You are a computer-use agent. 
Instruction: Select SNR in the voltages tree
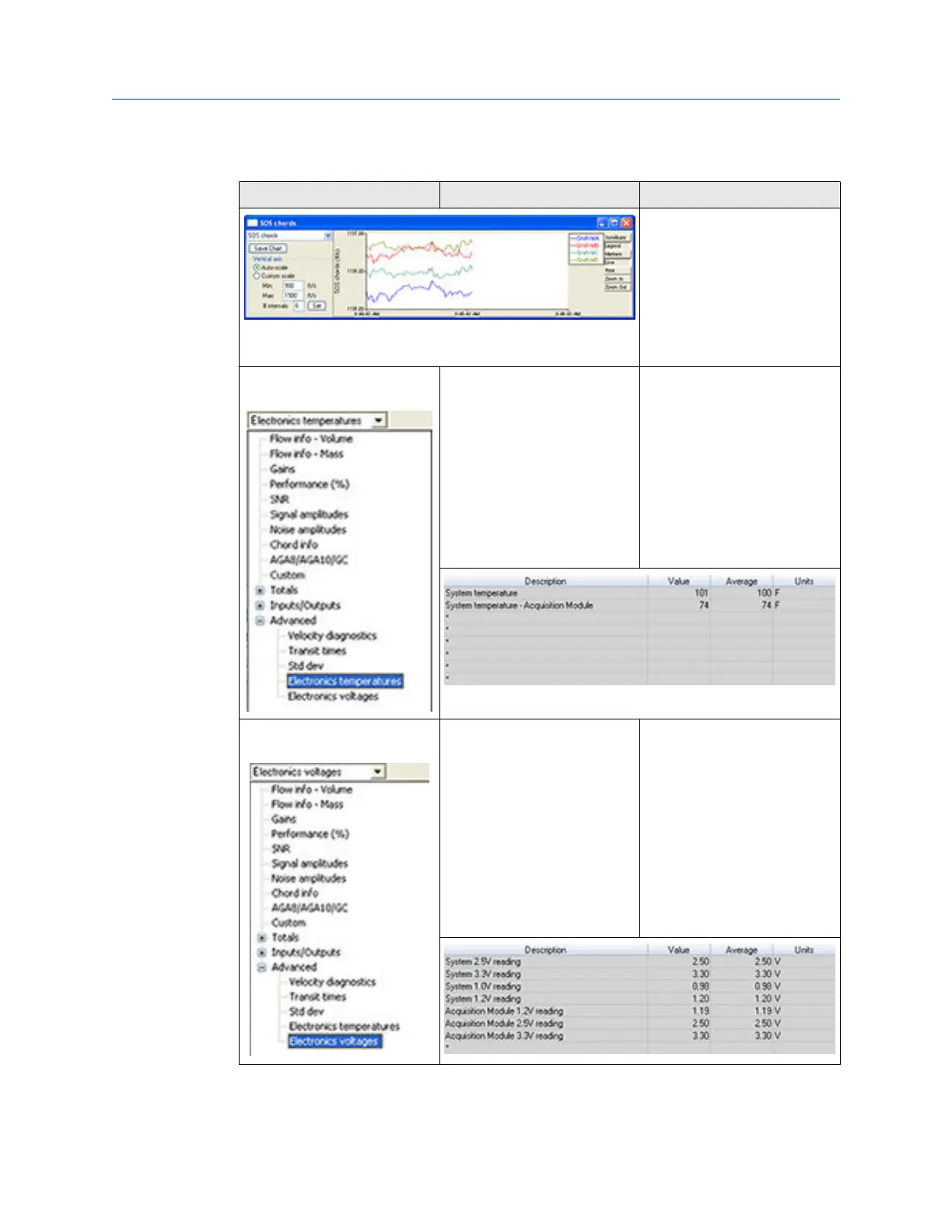[281, 849]
